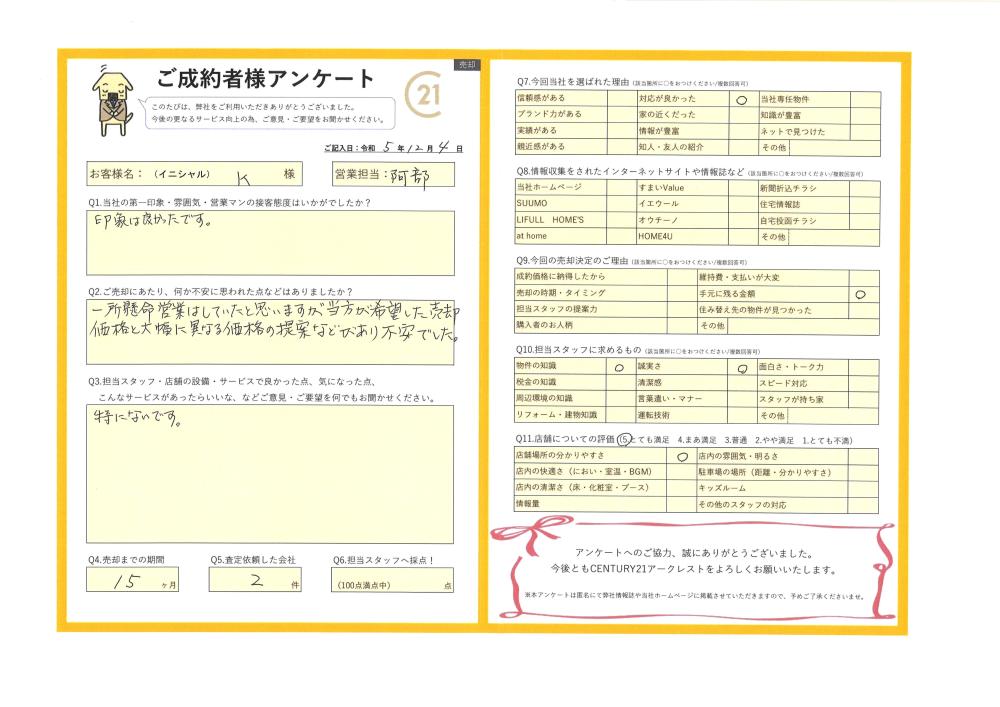
Task: Check the 店舗場所の分かりやすさ rating cell
Action: [680, 456]
